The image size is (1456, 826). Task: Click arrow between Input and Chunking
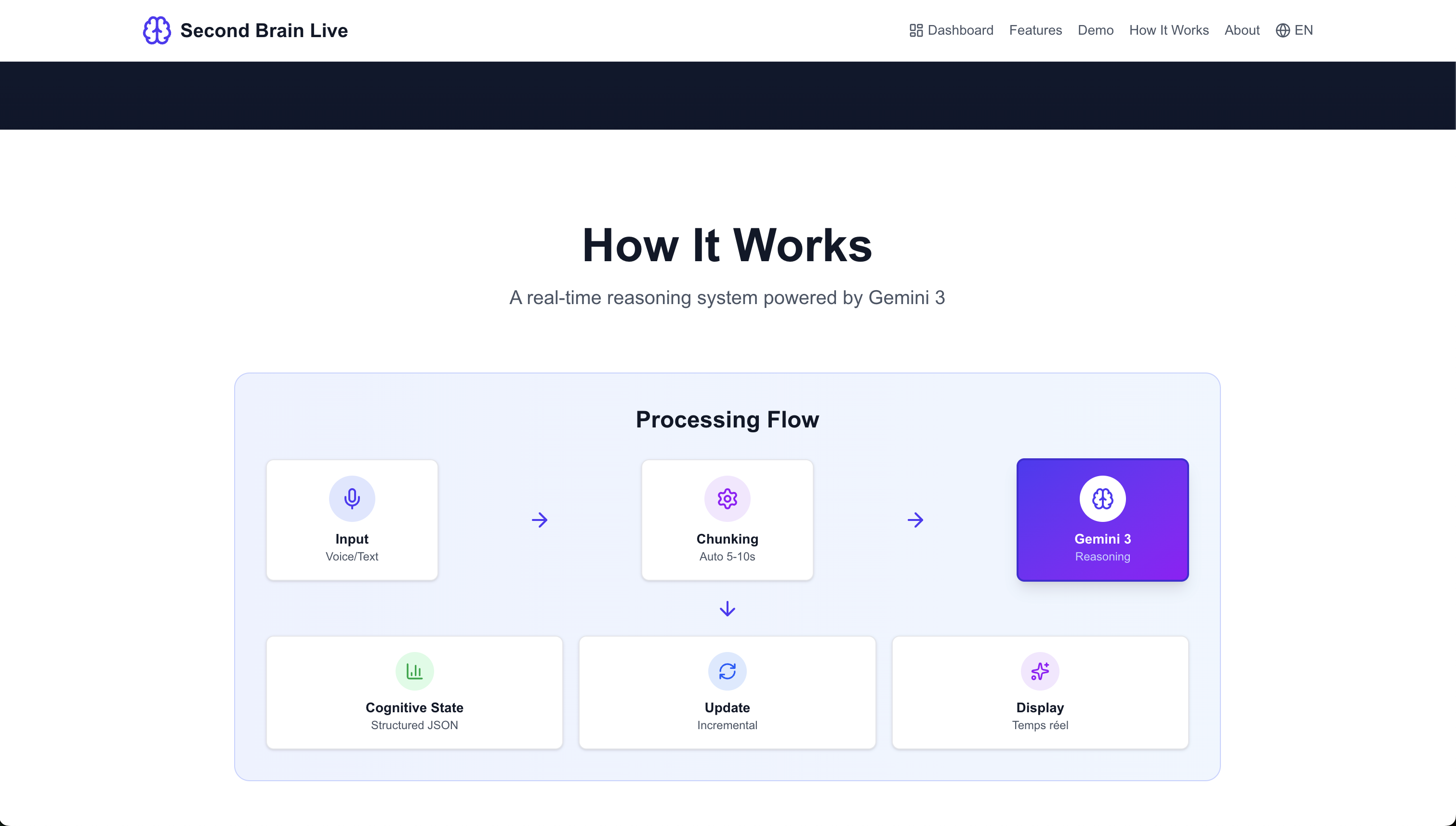[x=540, y=520]
